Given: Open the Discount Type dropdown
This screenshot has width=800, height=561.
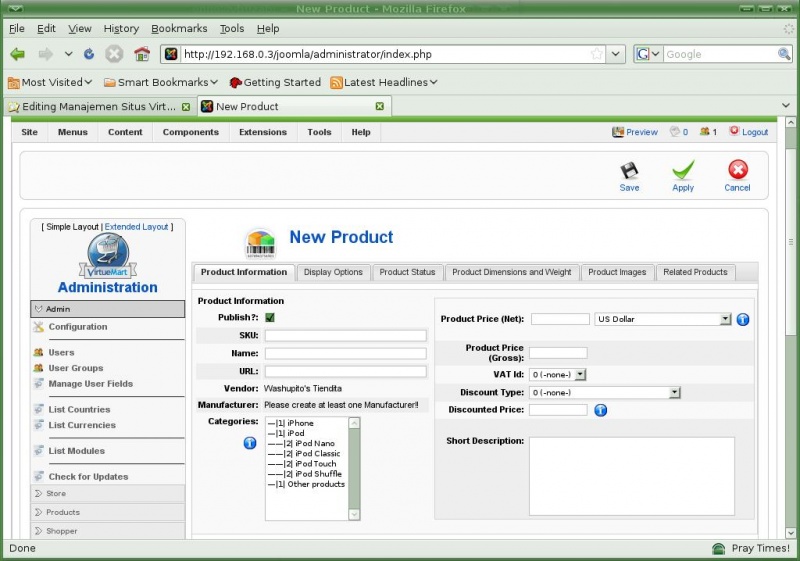Looking at the screenshot, I should 605,392.
